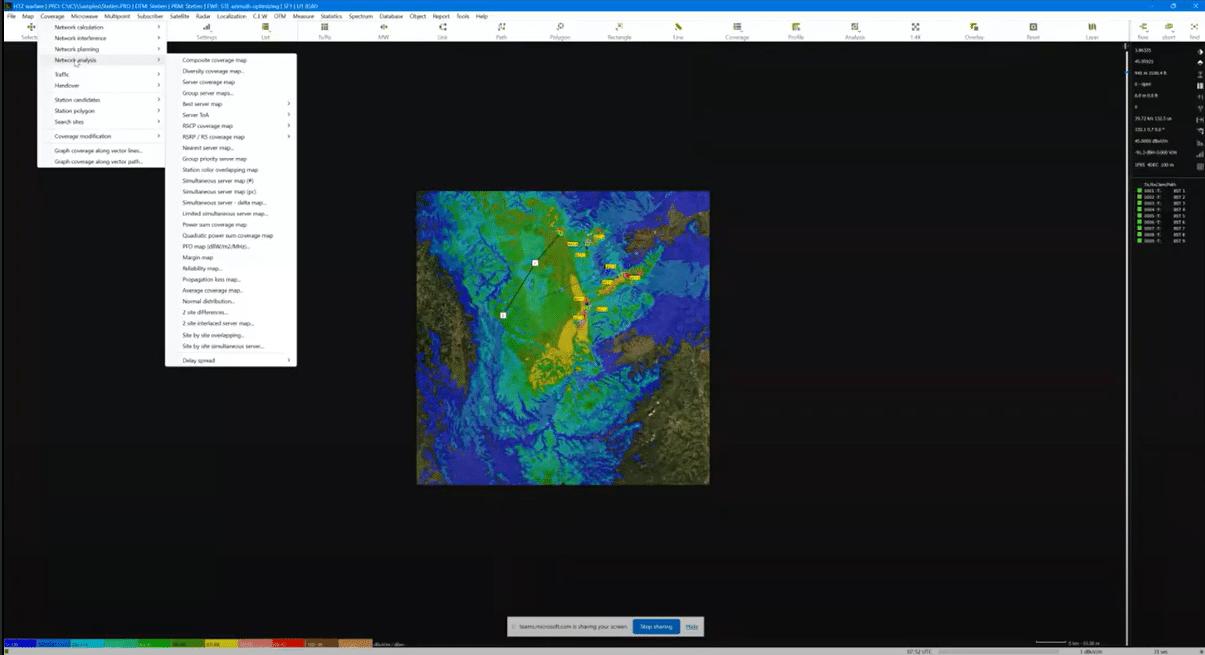1205x655 pixels.
Task: Activate the Rectangle tool
Action: 618,30
